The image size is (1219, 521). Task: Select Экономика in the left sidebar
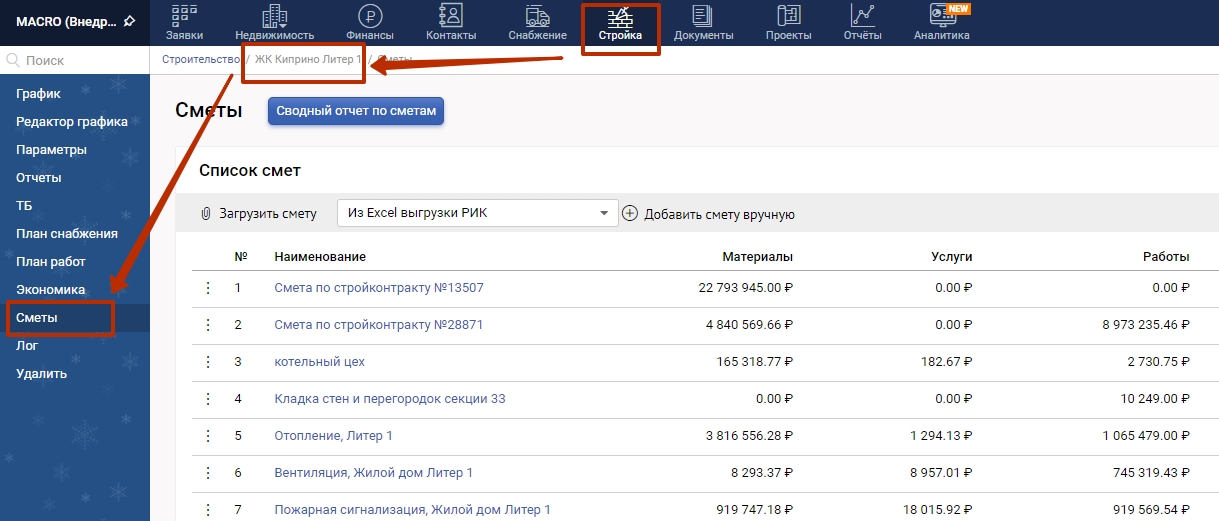point(50,289)
